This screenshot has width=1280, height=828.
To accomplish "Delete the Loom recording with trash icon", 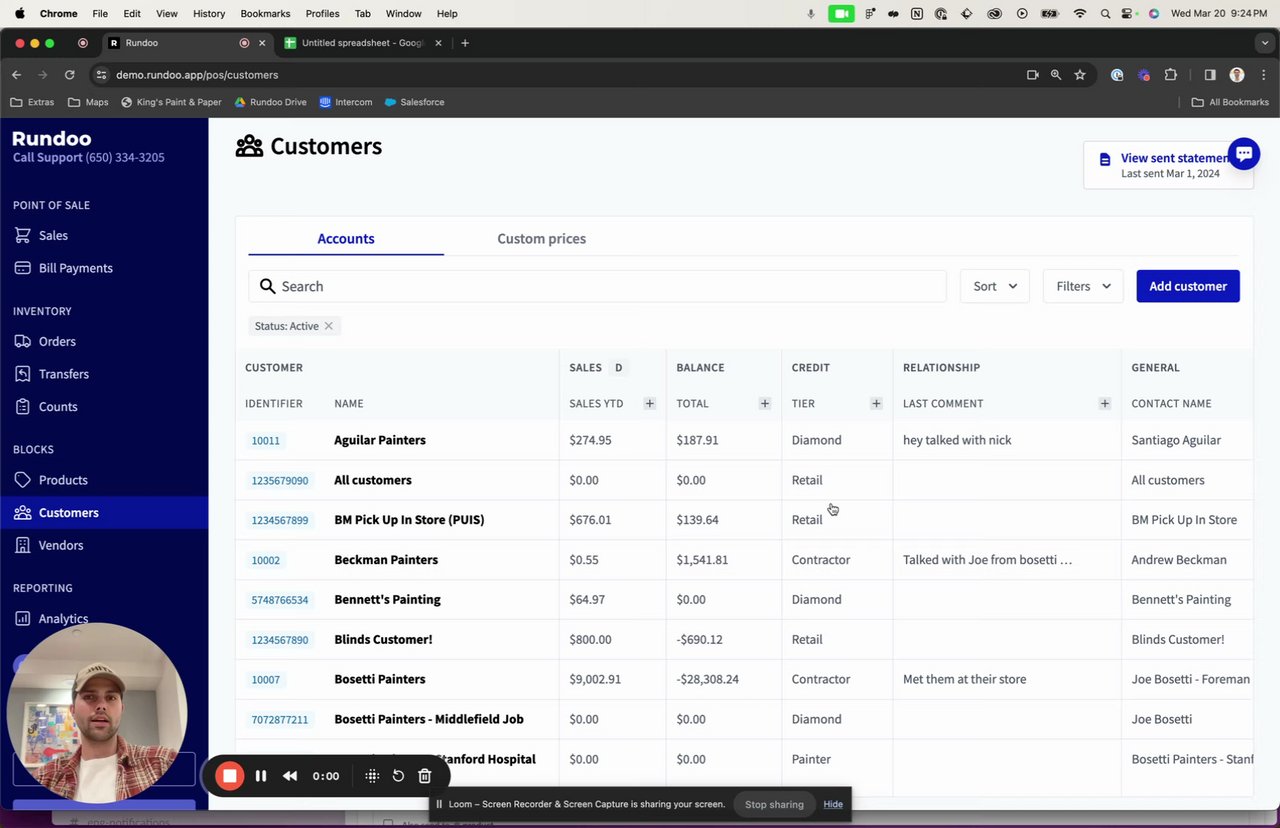I will pyautogui.click(x=424, y=776).
